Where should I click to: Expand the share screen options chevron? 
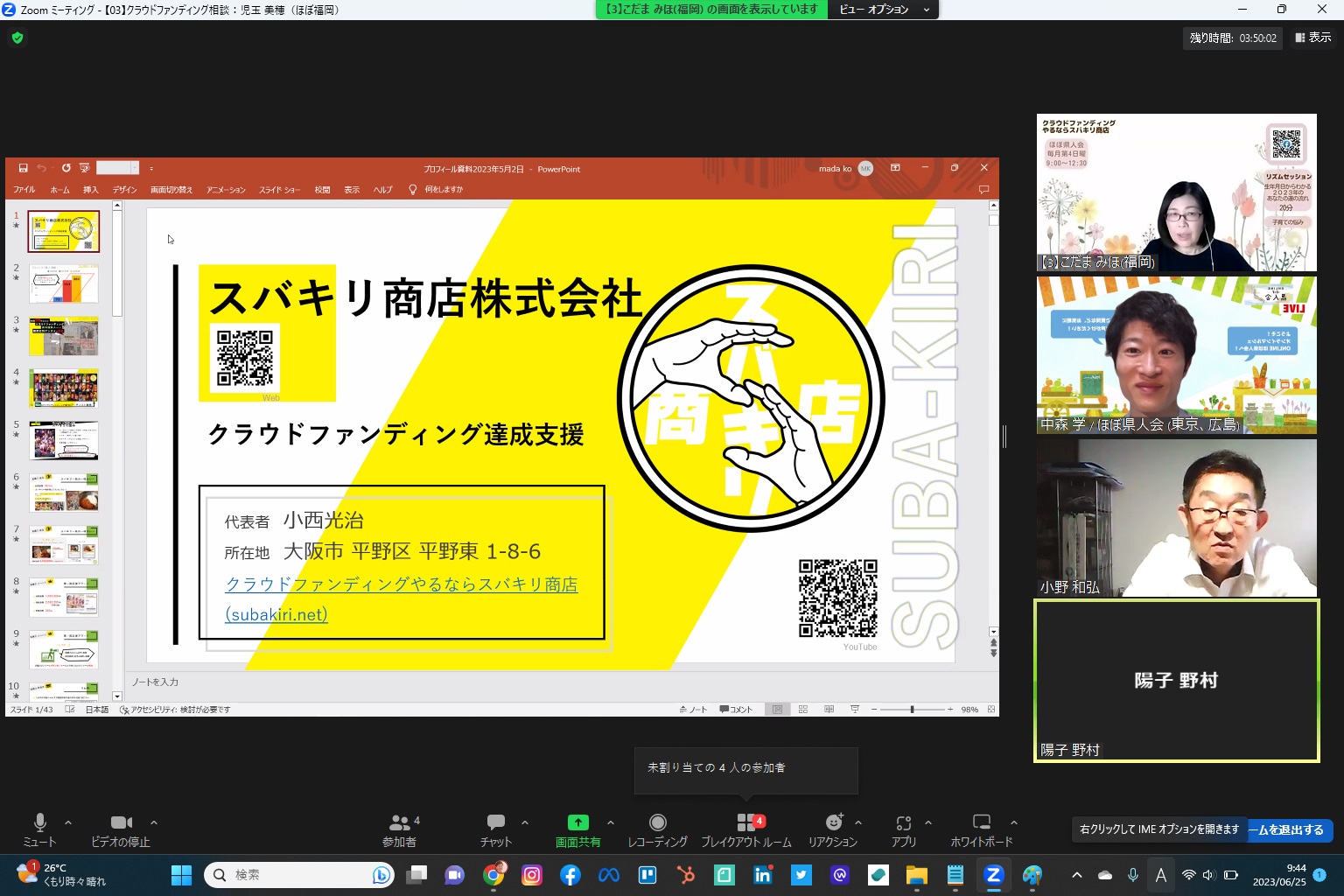[x=611, y=822]
